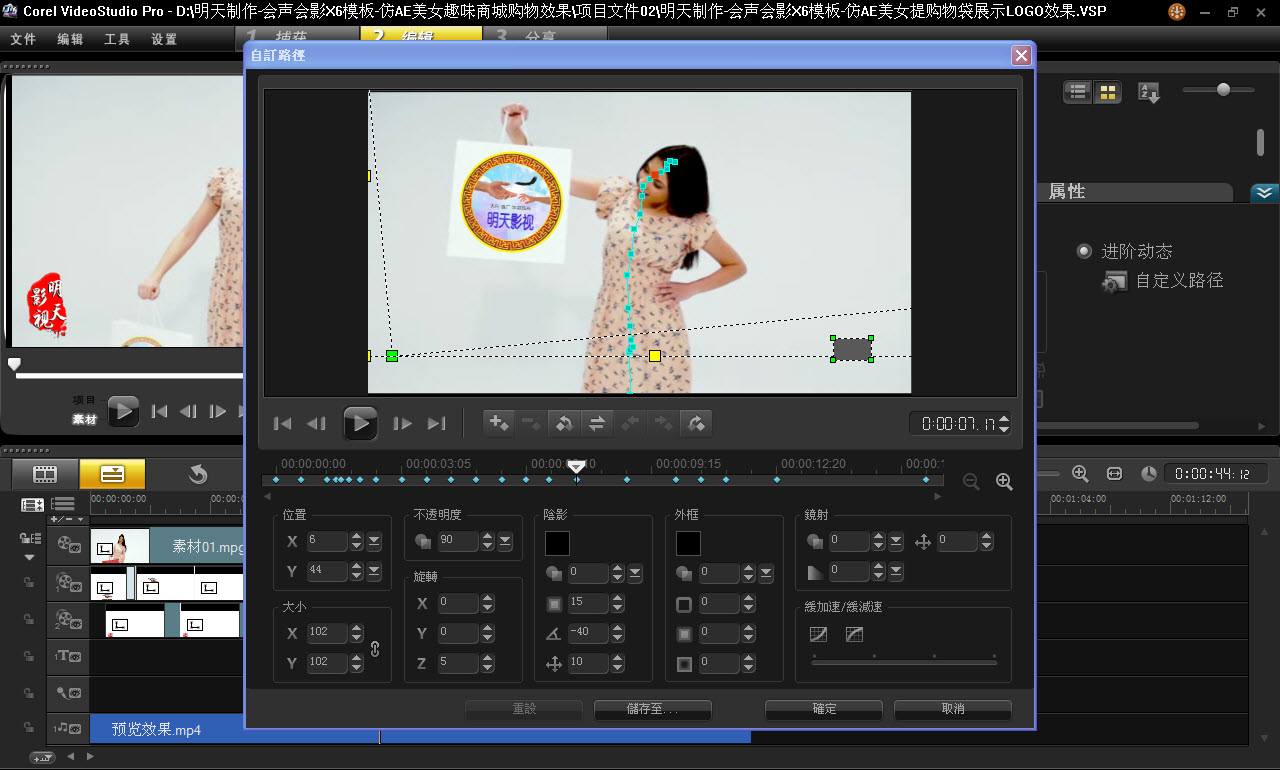This screenshot has width=1280, height=770.
Task: Click project duration clock icon
Action: click(1149, 473)
